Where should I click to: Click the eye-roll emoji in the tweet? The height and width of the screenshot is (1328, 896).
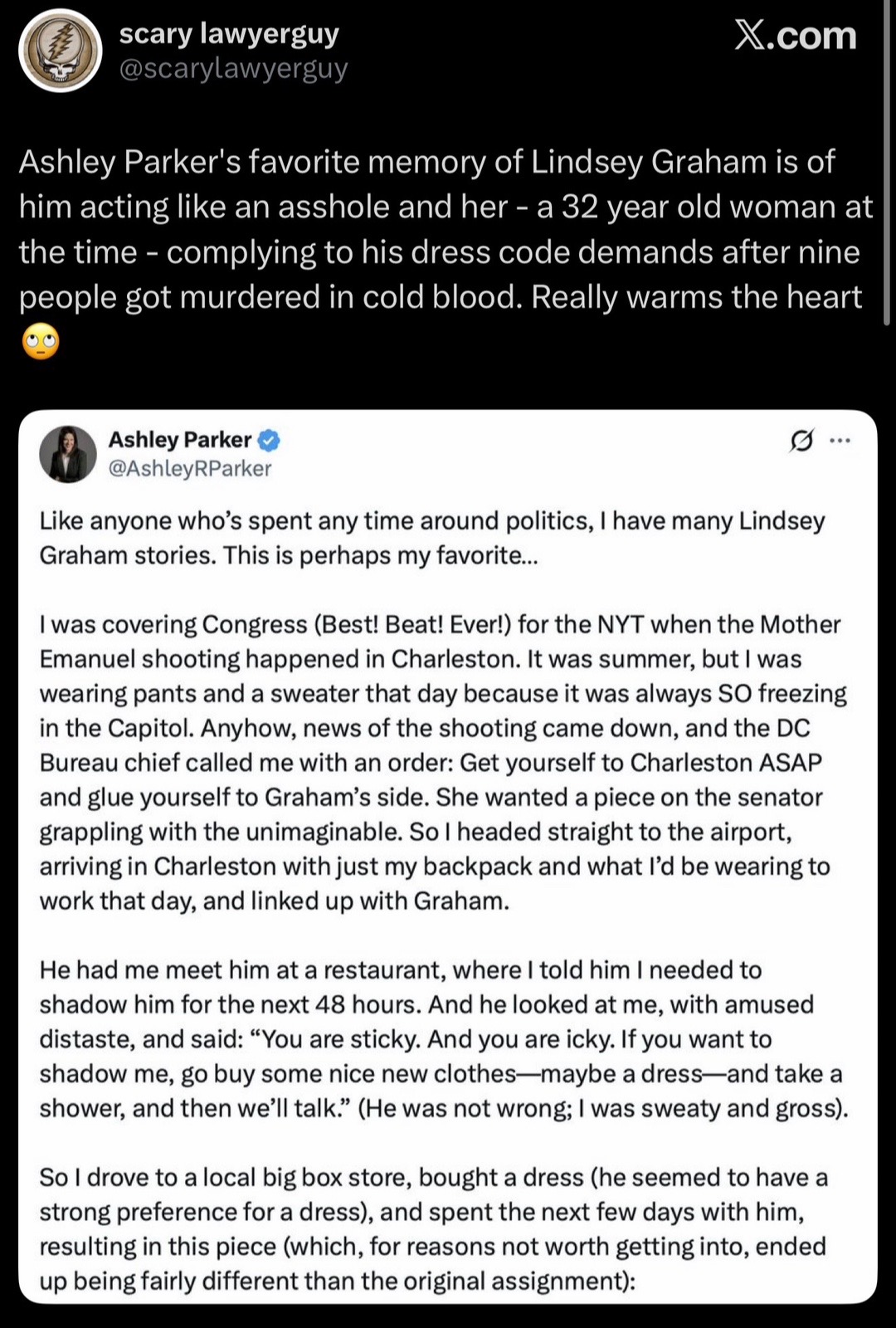pos(41,342)
